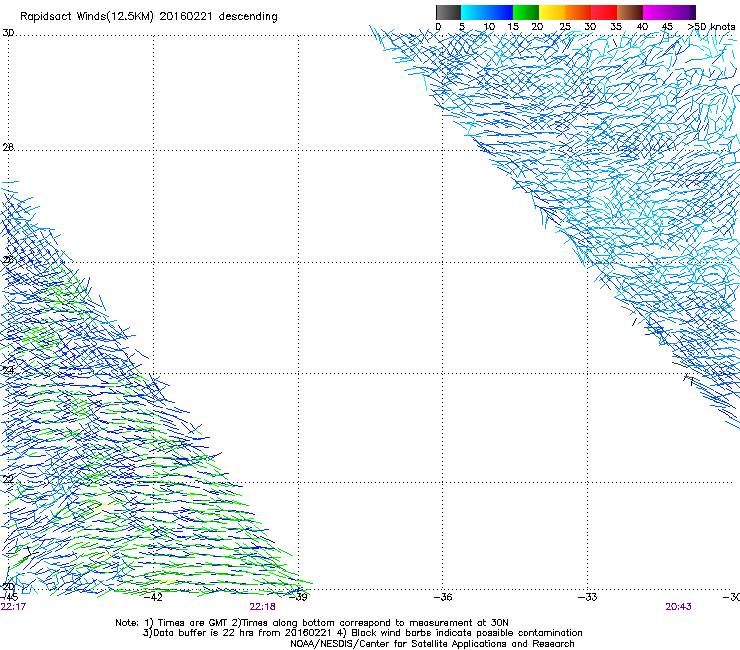Click the NOAA/NESDIS credit line

(432, 644)
